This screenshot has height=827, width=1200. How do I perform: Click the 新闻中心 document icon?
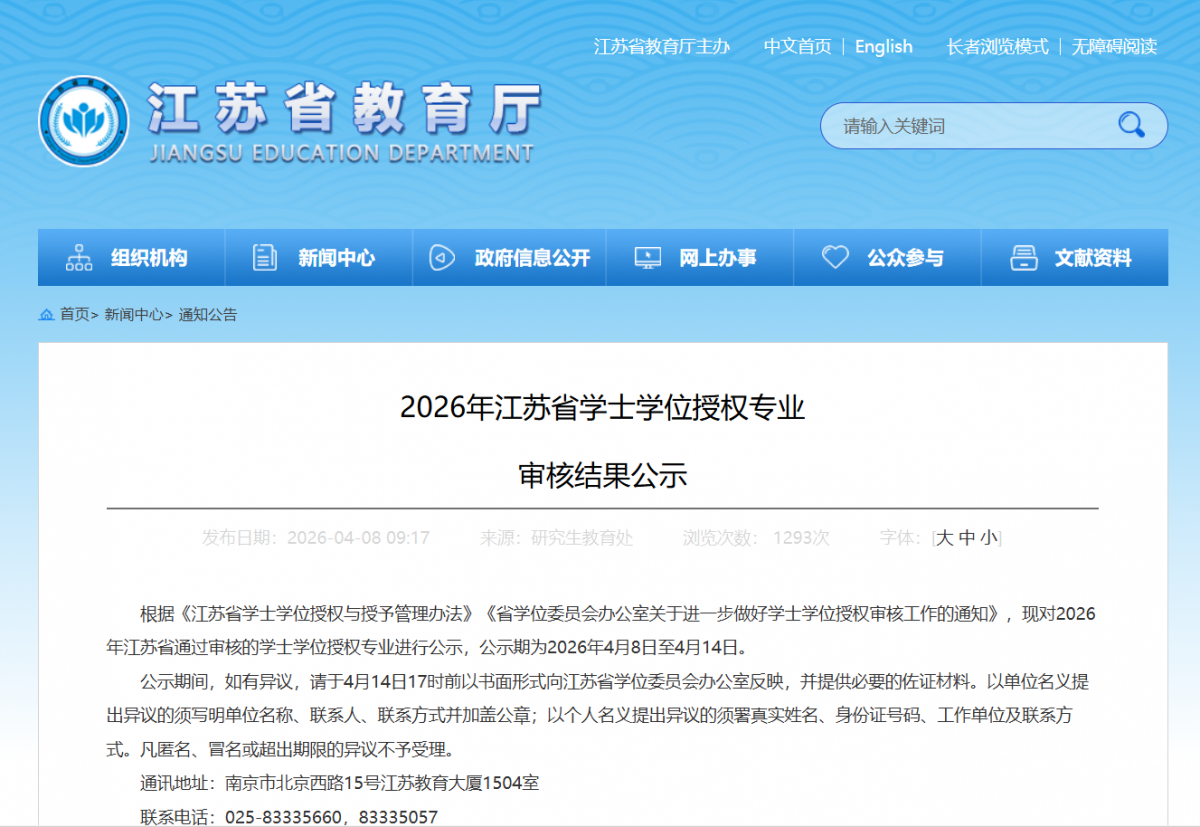pyautogui.click(x=265, y=258)
